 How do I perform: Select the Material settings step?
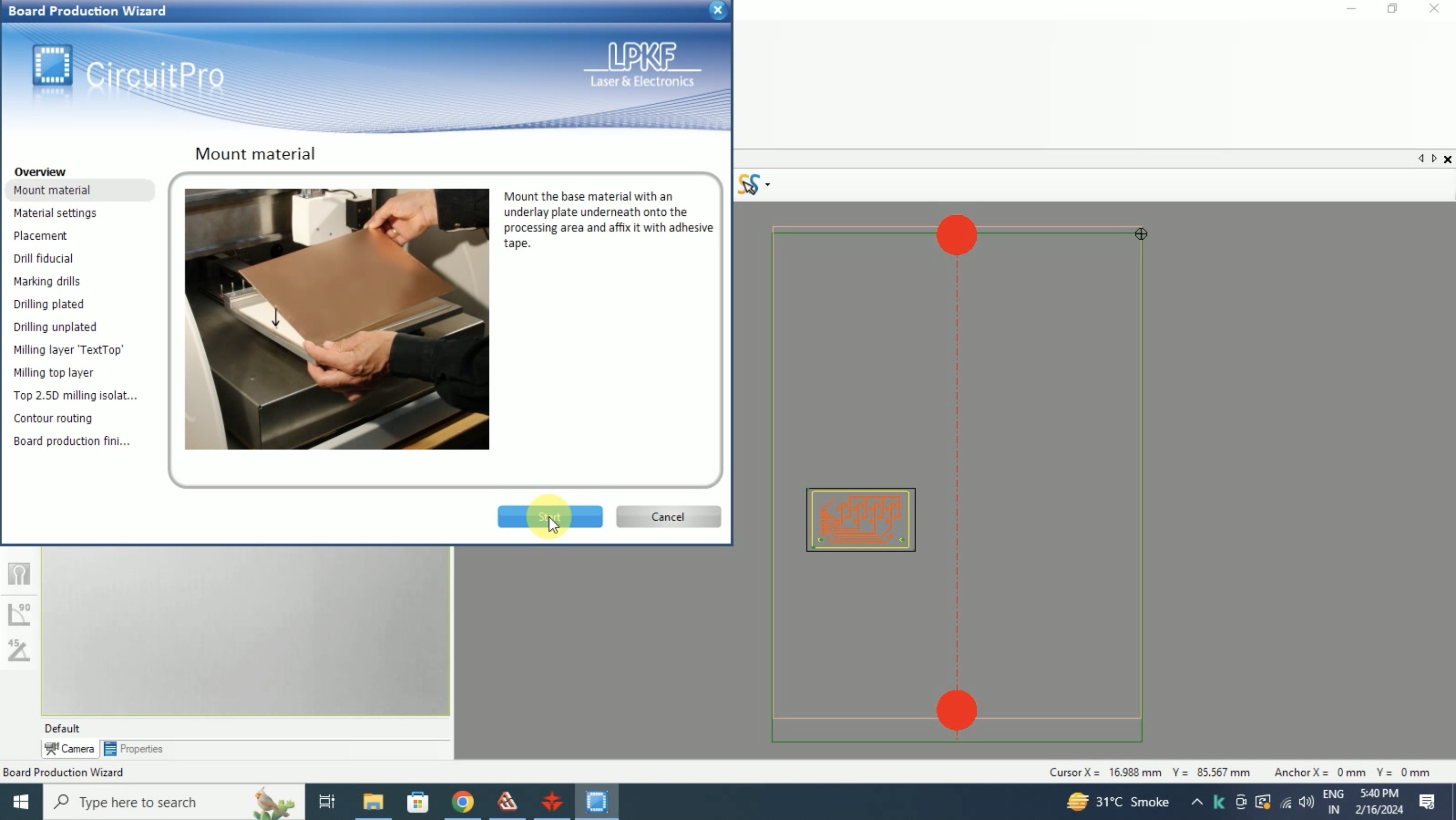click(x=55, y=213)
